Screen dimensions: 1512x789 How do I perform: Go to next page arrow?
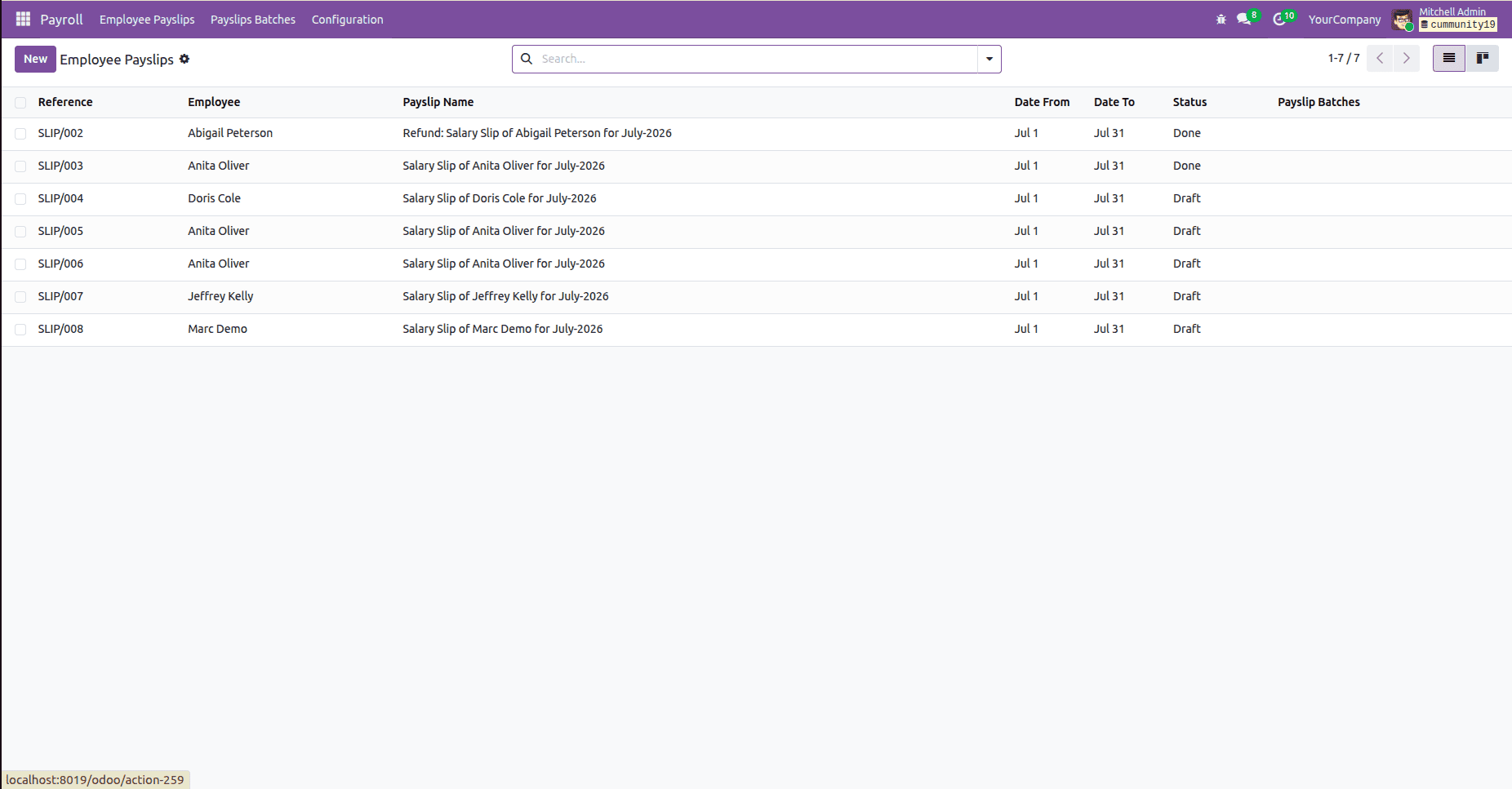tap(1407, 58)
